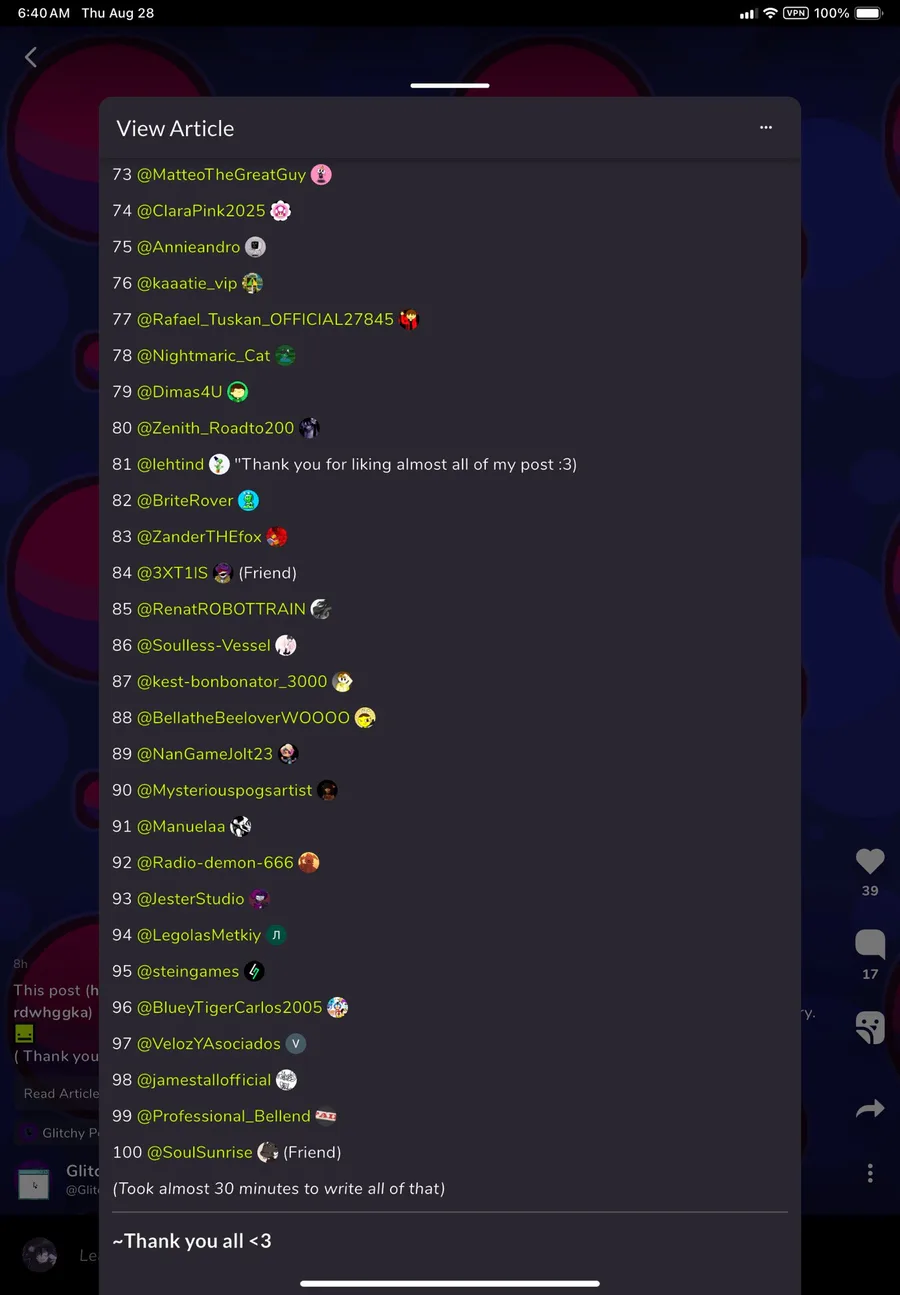Open comments via speech bubble icon

870,943
